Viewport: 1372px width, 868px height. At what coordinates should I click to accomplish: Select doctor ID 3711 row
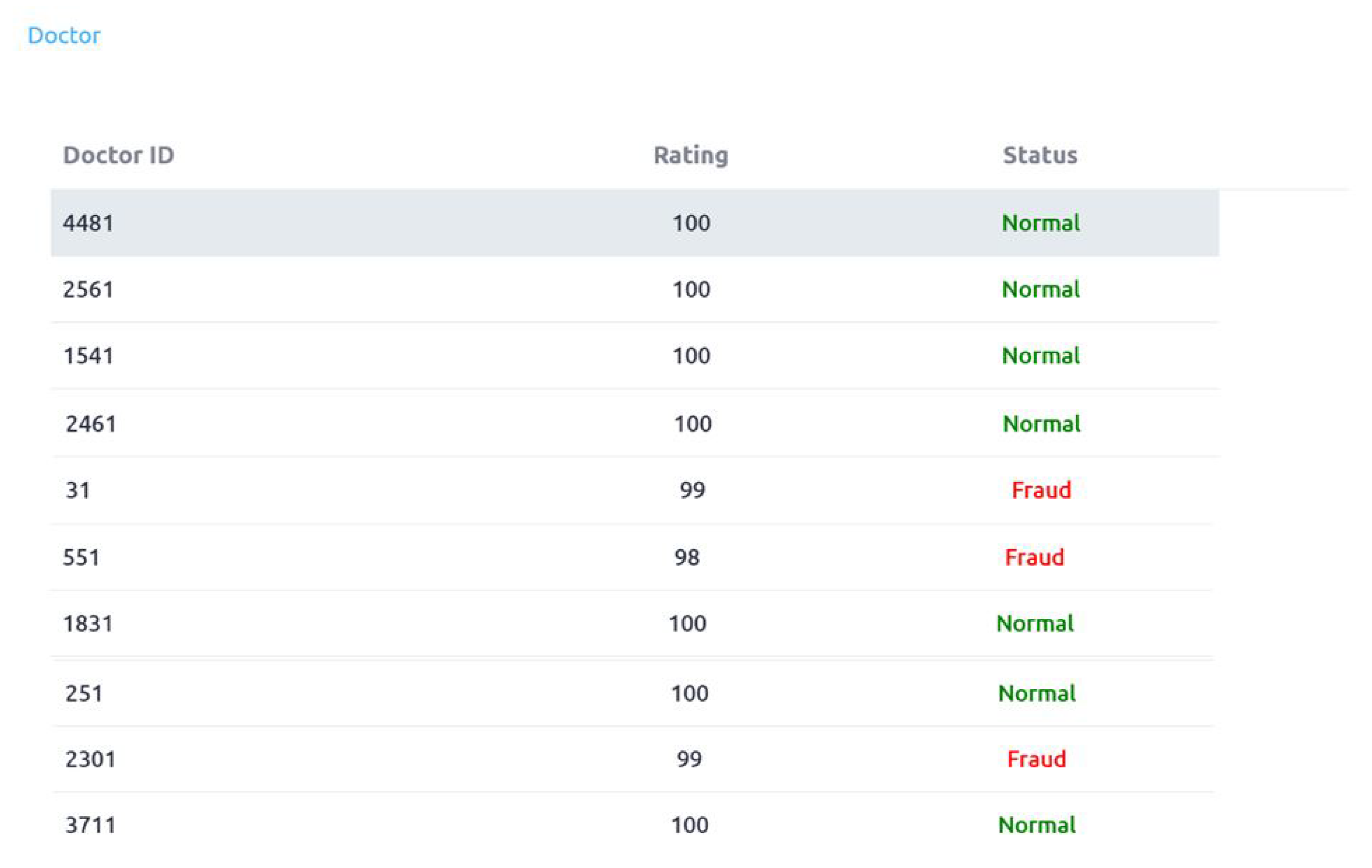pos(90,825)
